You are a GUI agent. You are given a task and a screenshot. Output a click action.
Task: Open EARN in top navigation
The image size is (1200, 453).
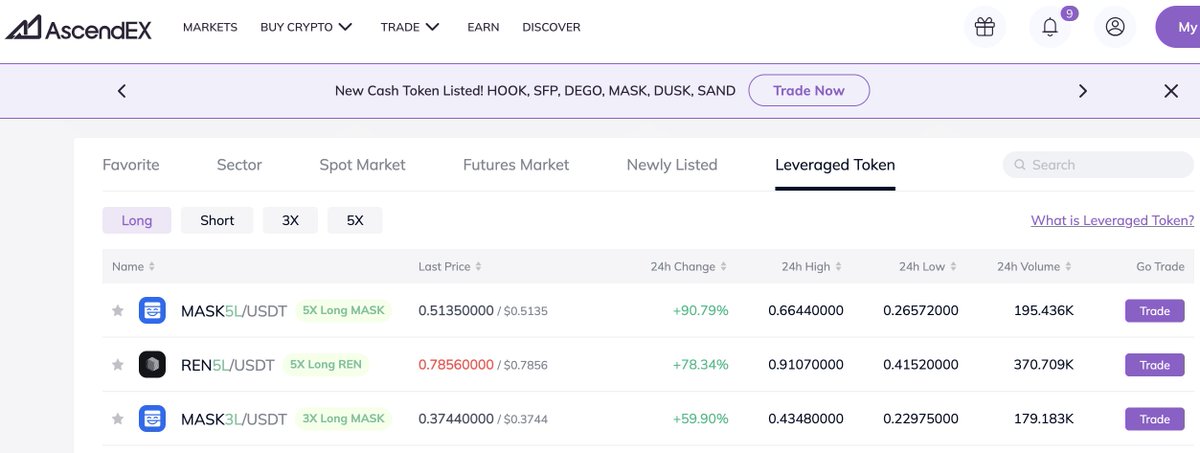pos(483,27)
